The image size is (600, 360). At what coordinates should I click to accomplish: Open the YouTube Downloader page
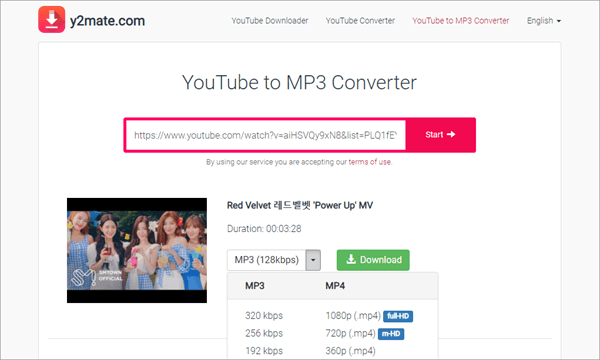coord(270,21)
